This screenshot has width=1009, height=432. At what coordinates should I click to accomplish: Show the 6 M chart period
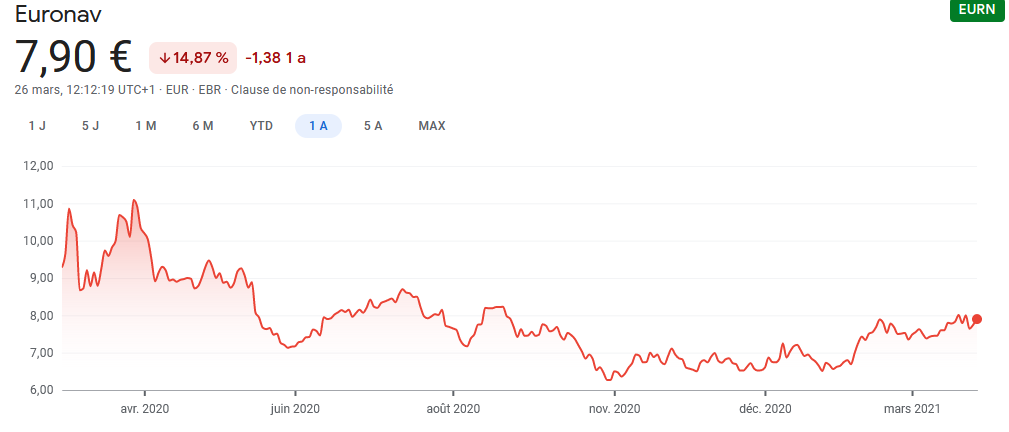[x=203, y=126]
